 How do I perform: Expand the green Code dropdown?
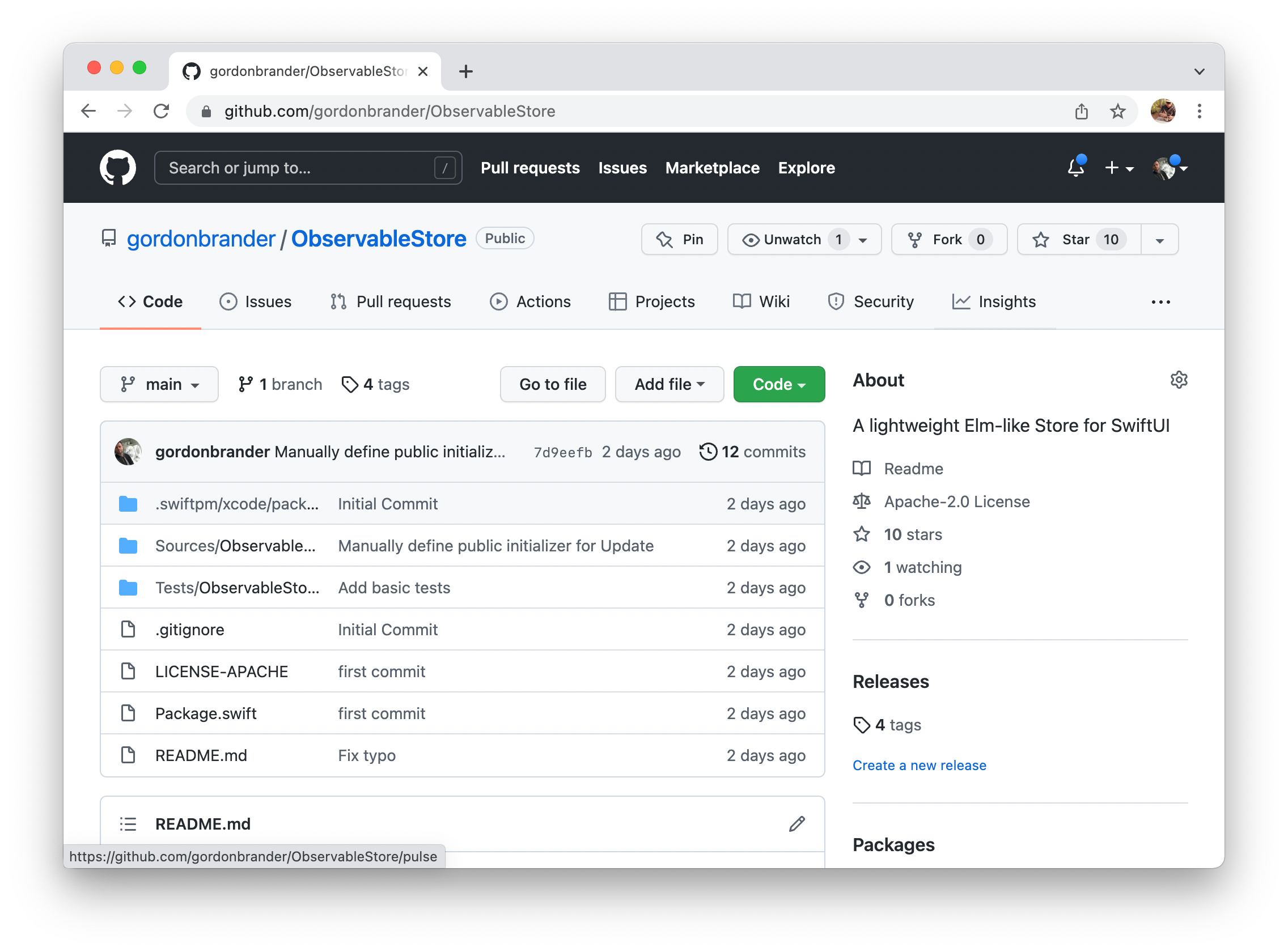click(x=778, y=384)
